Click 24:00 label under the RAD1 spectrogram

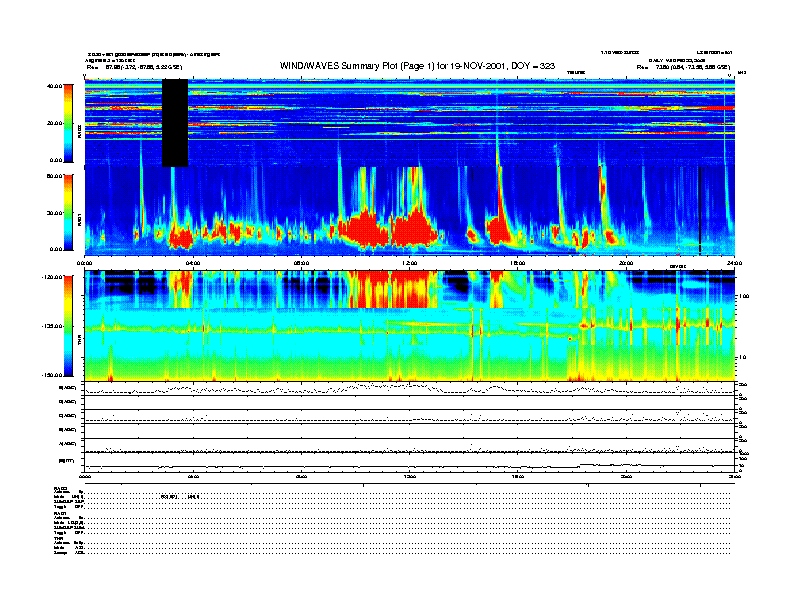click(x=734, y=263)
